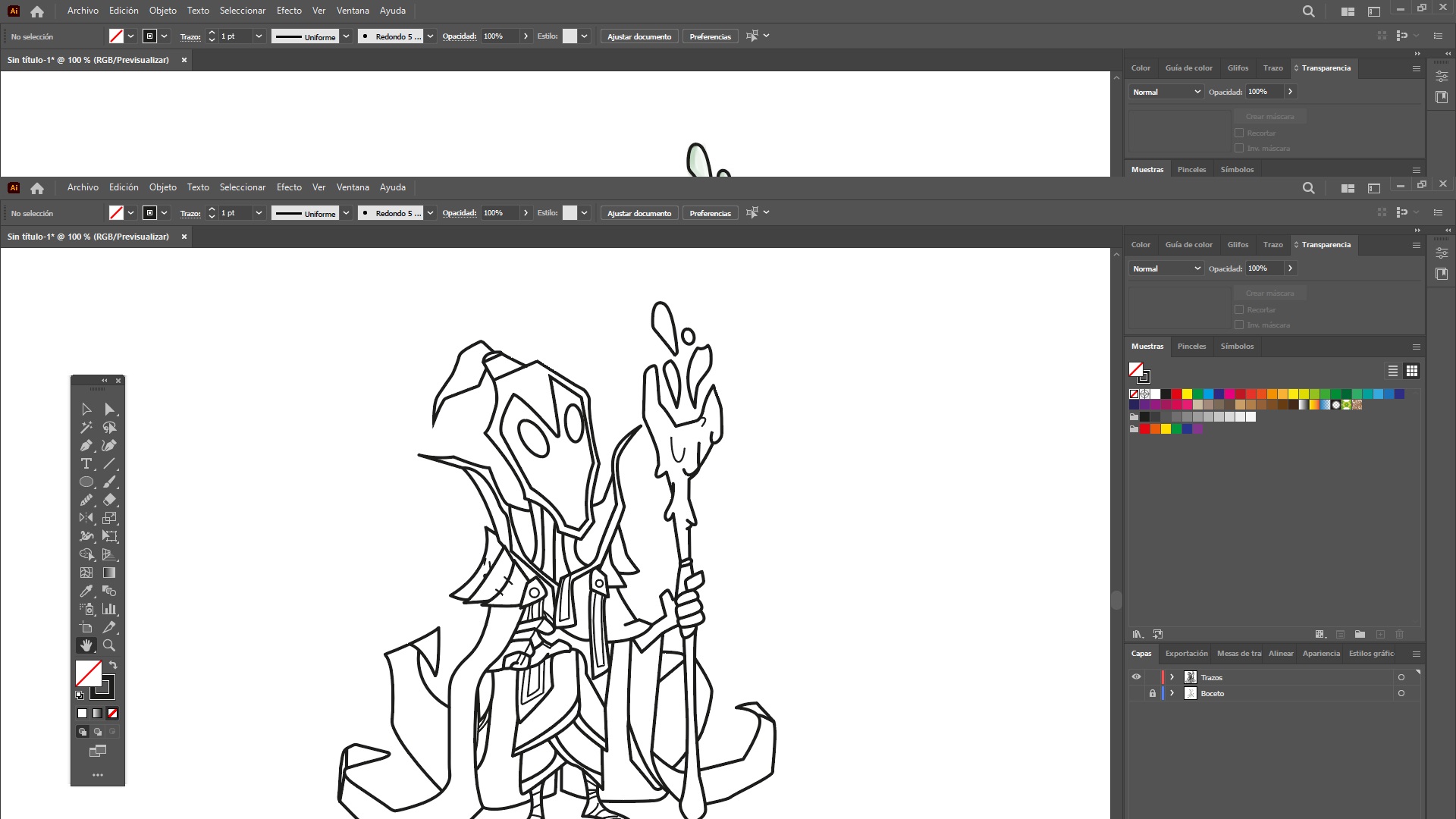This screenshot has width=1456, height=819.
Task: Click Ajustar documento in back window
Action: point(639,37)
